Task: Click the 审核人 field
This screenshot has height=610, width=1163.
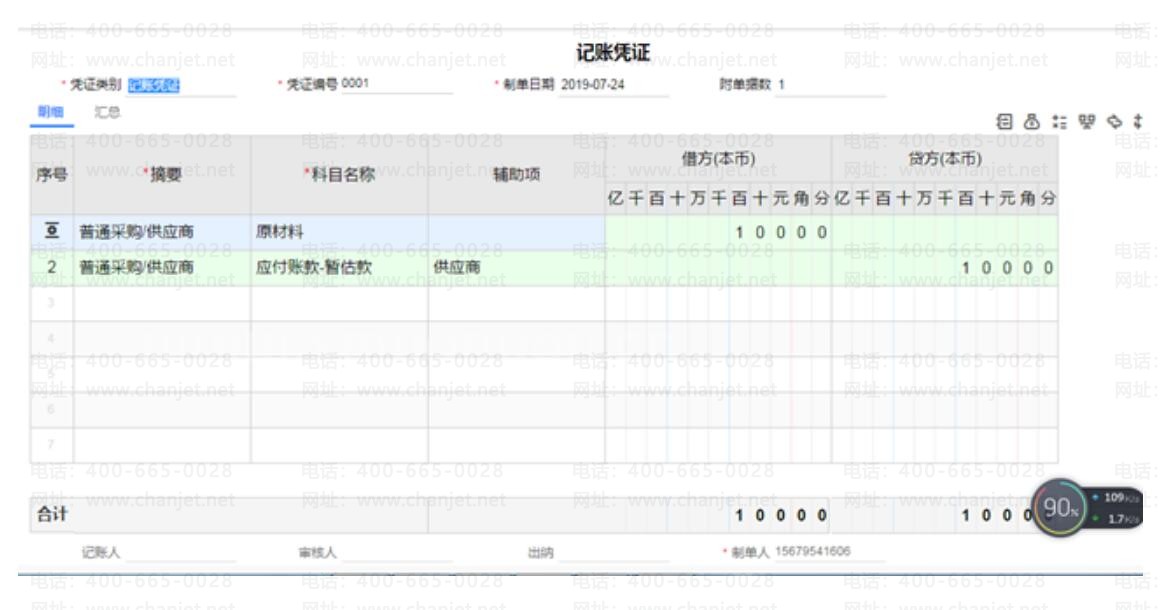Action: click(x=397, y=552)
